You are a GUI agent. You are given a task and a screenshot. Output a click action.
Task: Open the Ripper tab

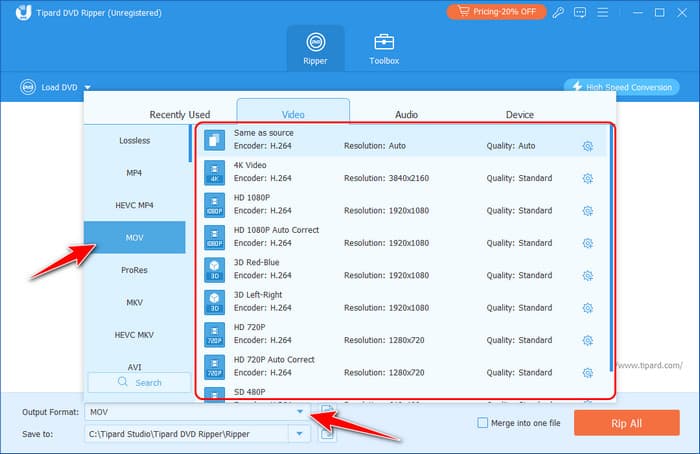pos(315,49)
